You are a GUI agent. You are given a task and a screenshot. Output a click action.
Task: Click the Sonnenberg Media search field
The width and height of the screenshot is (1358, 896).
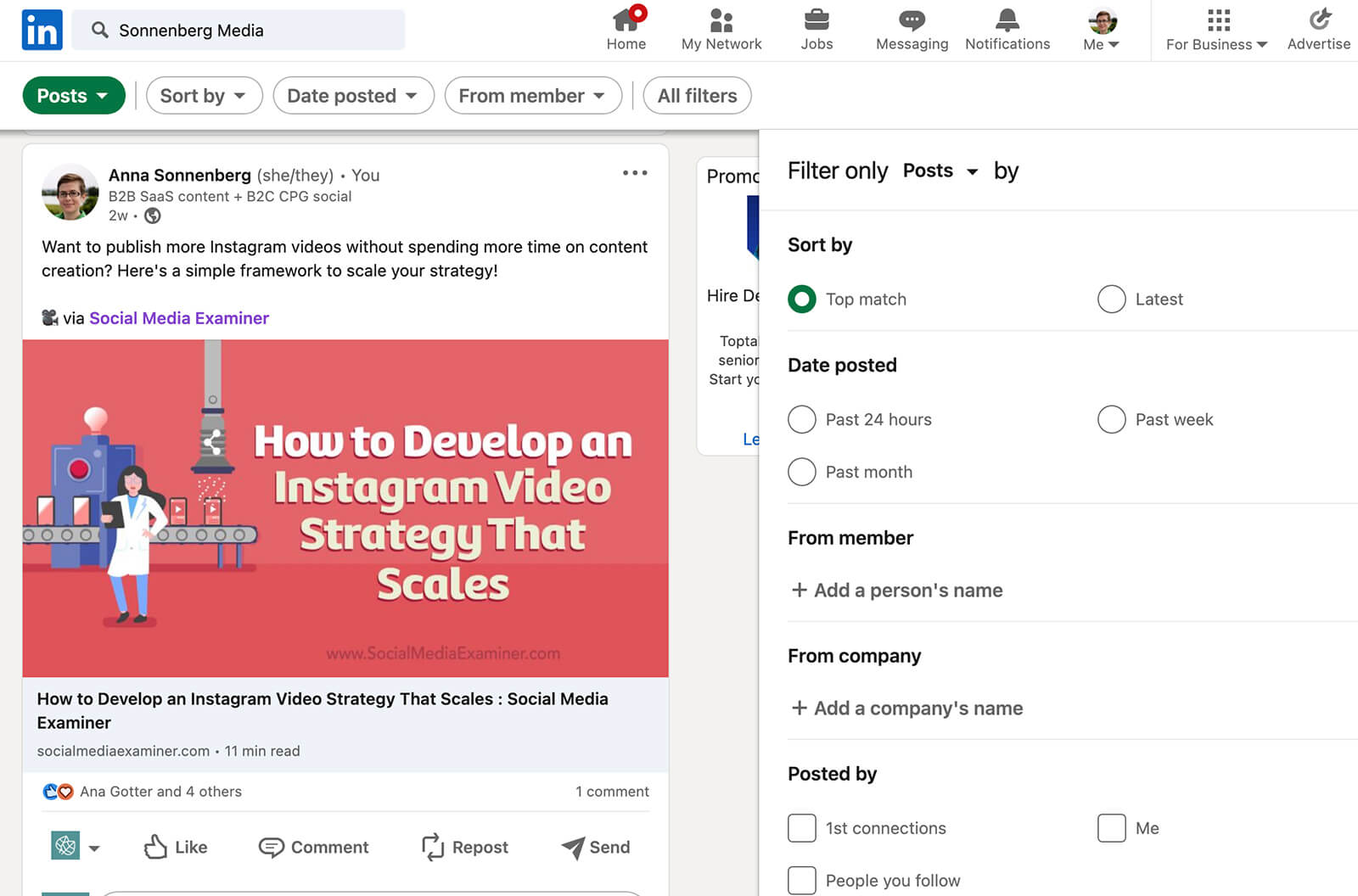pos(238,30)
